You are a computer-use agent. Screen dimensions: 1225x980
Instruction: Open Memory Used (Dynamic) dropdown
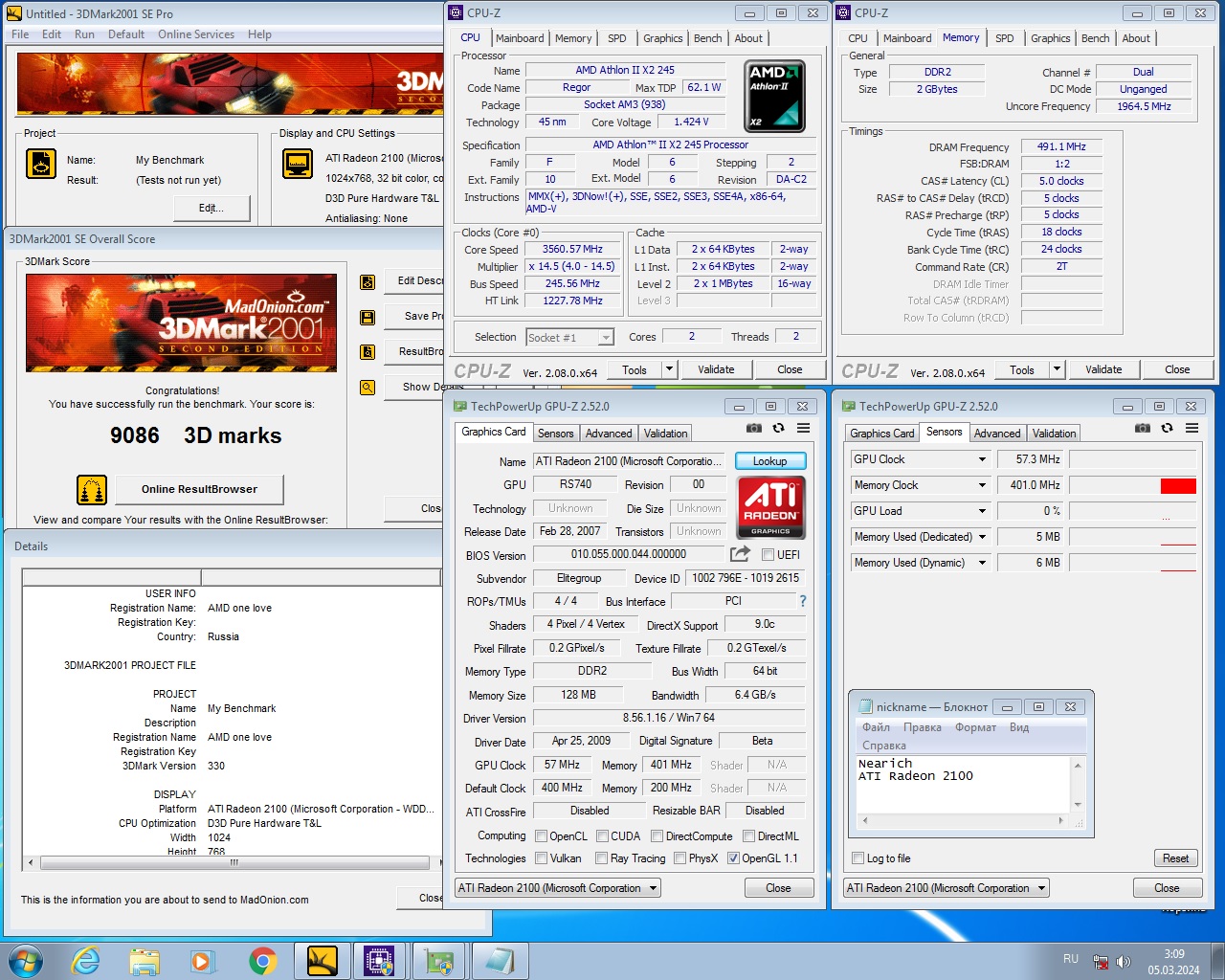tap(982, 563)
